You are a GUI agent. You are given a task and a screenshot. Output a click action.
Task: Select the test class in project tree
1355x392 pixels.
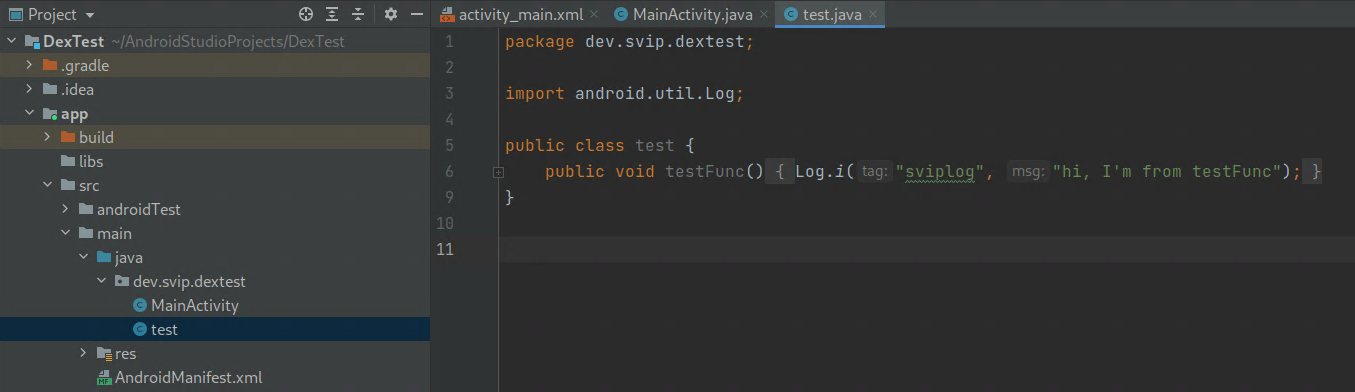click(164, 329)
